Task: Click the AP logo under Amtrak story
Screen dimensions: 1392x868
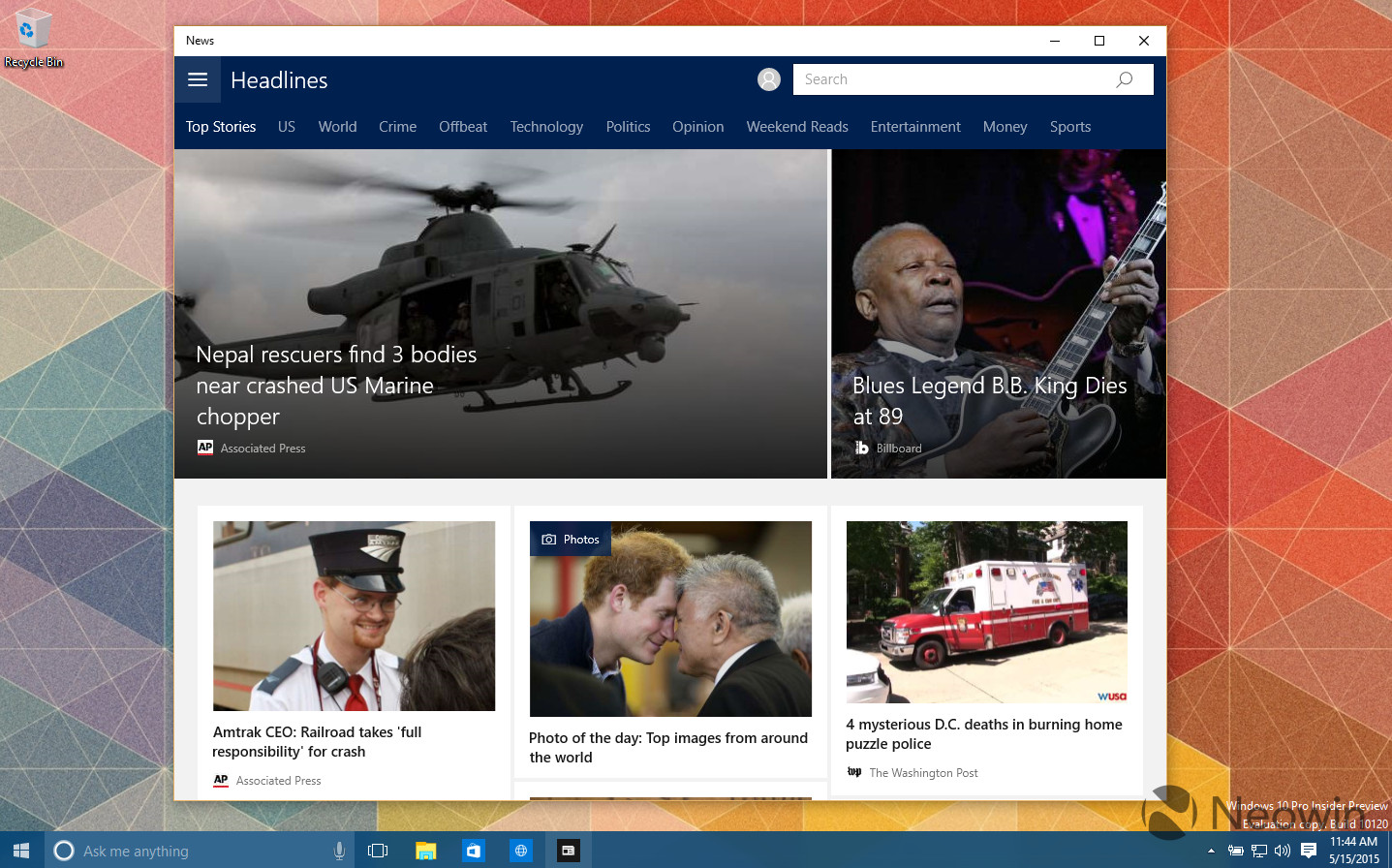Action: 221,780
